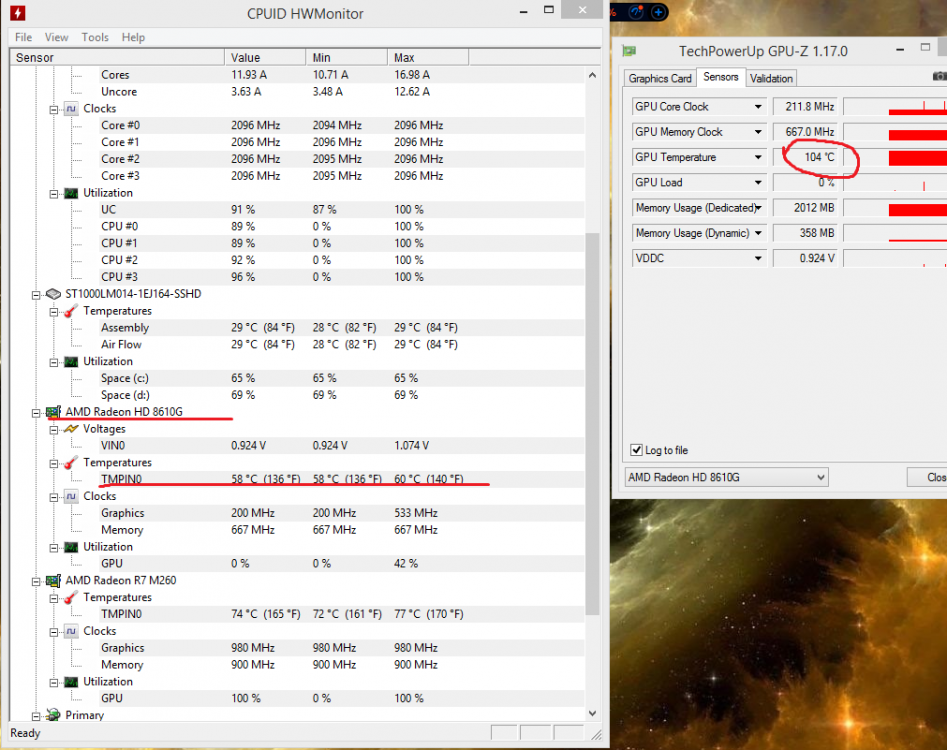947x750 pixels.
Task: Click the HWMonitor lightning bolt title icon
Action: (x=18, y=13)
